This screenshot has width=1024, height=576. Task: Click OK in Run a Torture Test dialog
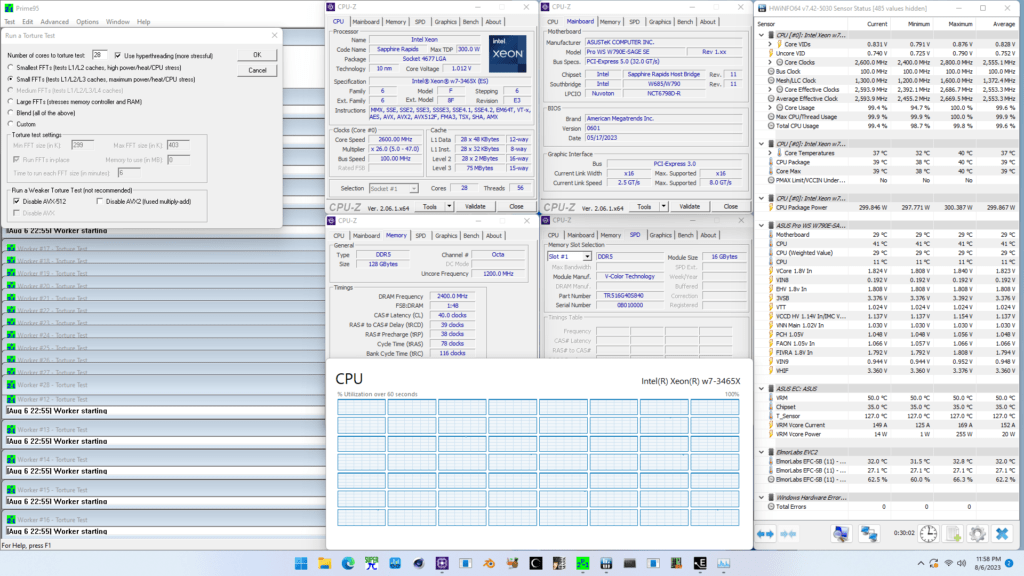tap(257, 55)
